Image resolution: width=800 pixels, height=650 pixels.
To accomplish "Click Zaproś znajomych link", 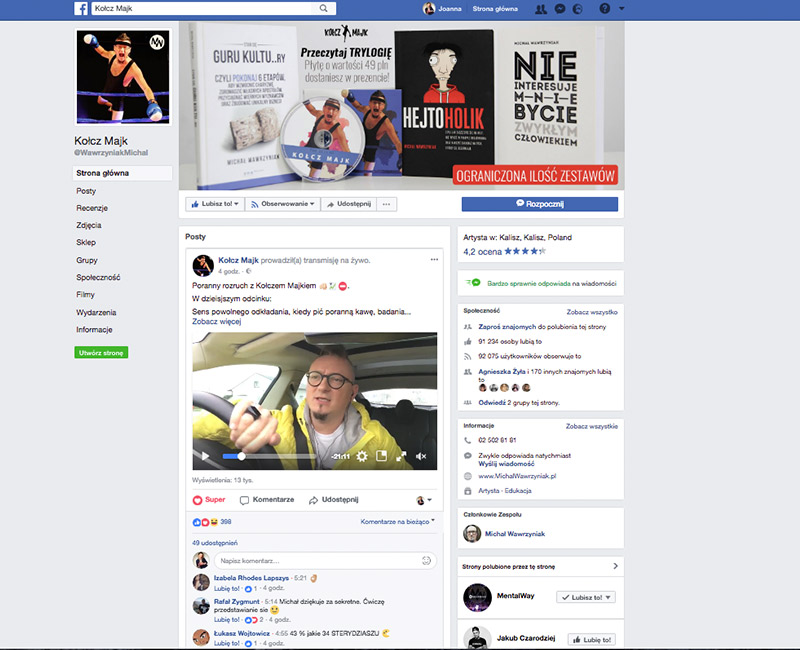I will [507, 327].
